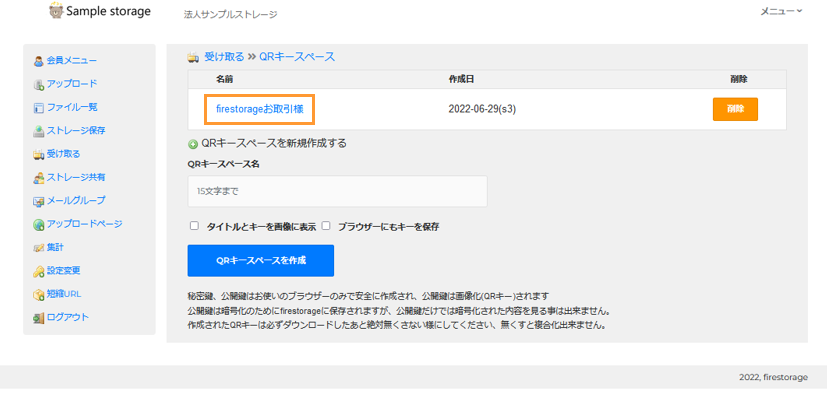Check ブラウザーにもキーを保存 option
827x396 pixels.
click(x=326, y=226)
